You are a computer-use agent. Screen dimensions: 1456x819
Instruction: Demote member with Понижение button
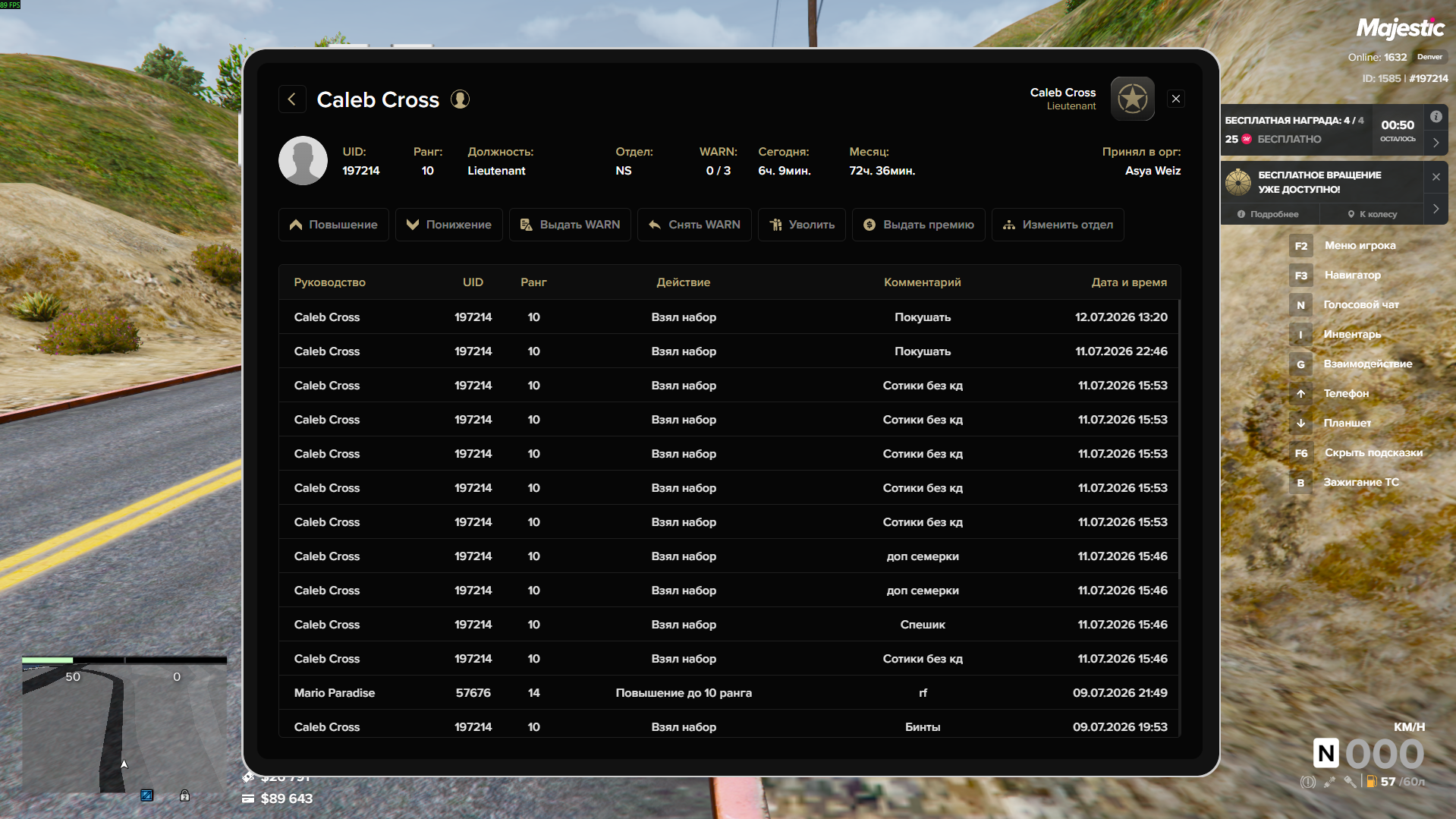tap(449, 225)
